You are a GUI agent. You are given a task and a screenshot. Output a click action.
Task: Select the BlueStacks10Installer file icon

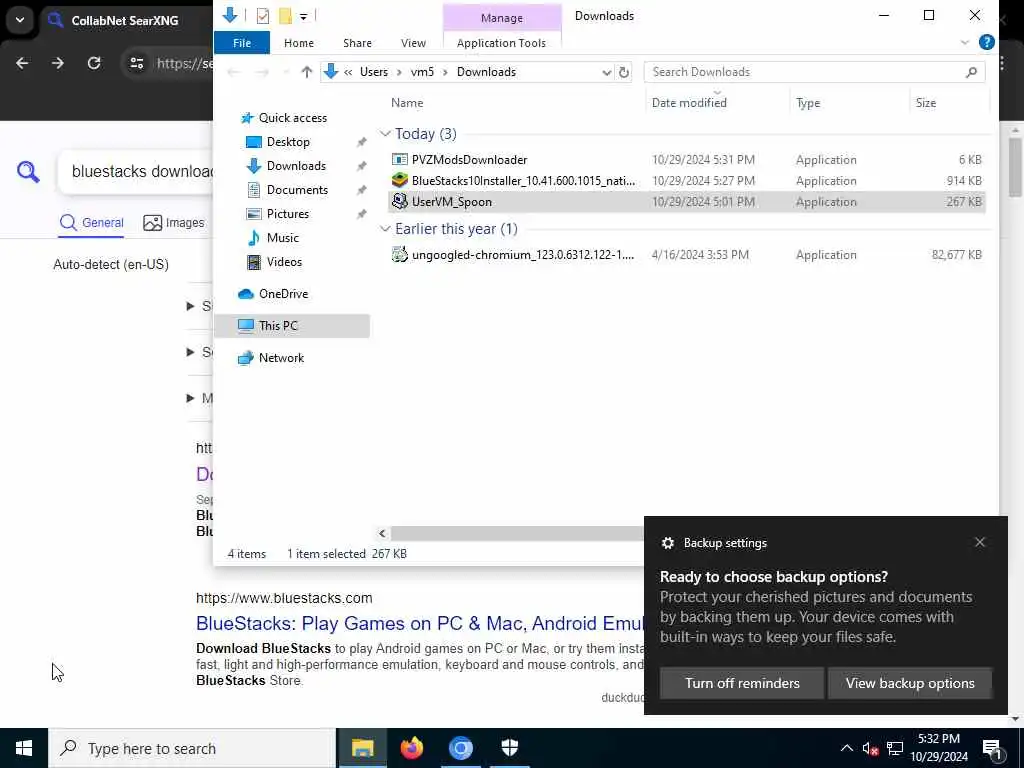coord(400,180)
